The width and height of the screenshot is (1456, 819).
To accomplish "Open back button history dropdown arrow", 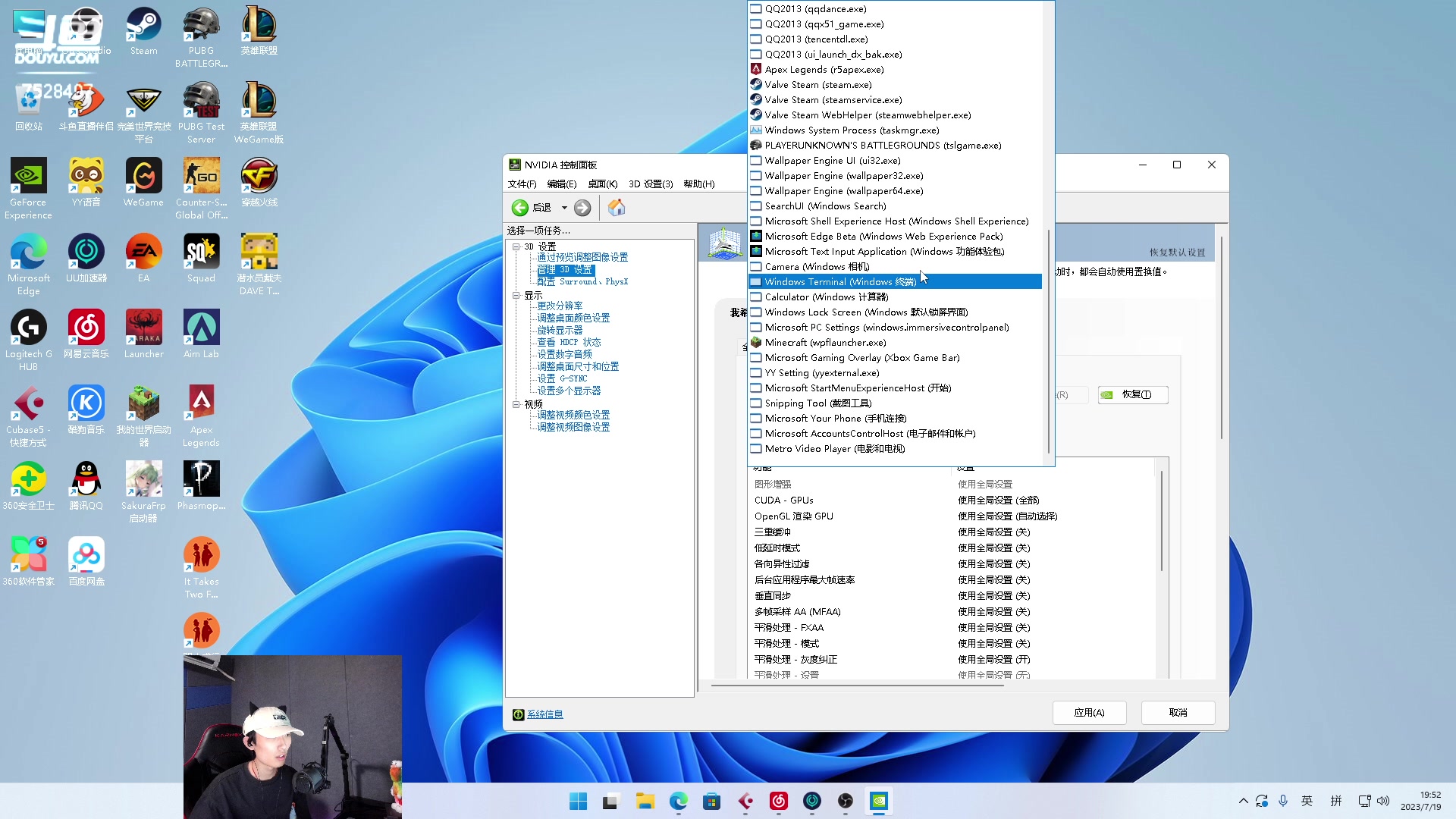I will pos(564,208).
